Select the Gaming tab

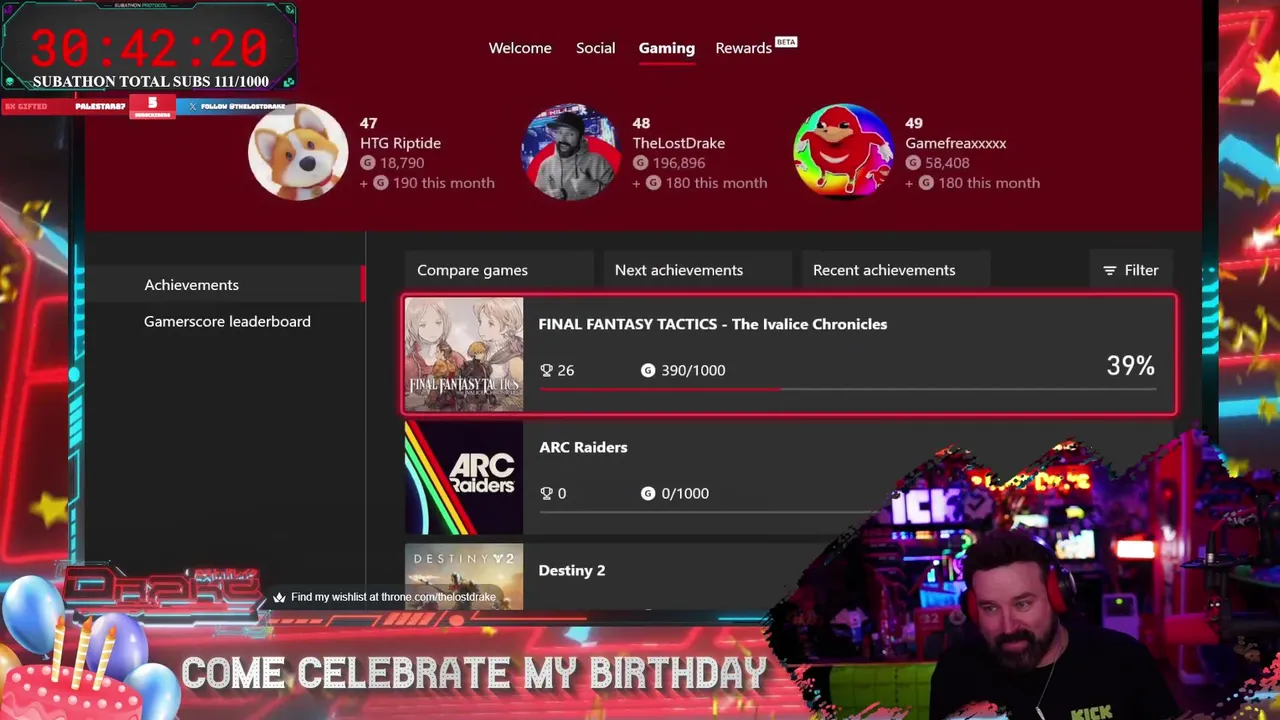(666, 48)
